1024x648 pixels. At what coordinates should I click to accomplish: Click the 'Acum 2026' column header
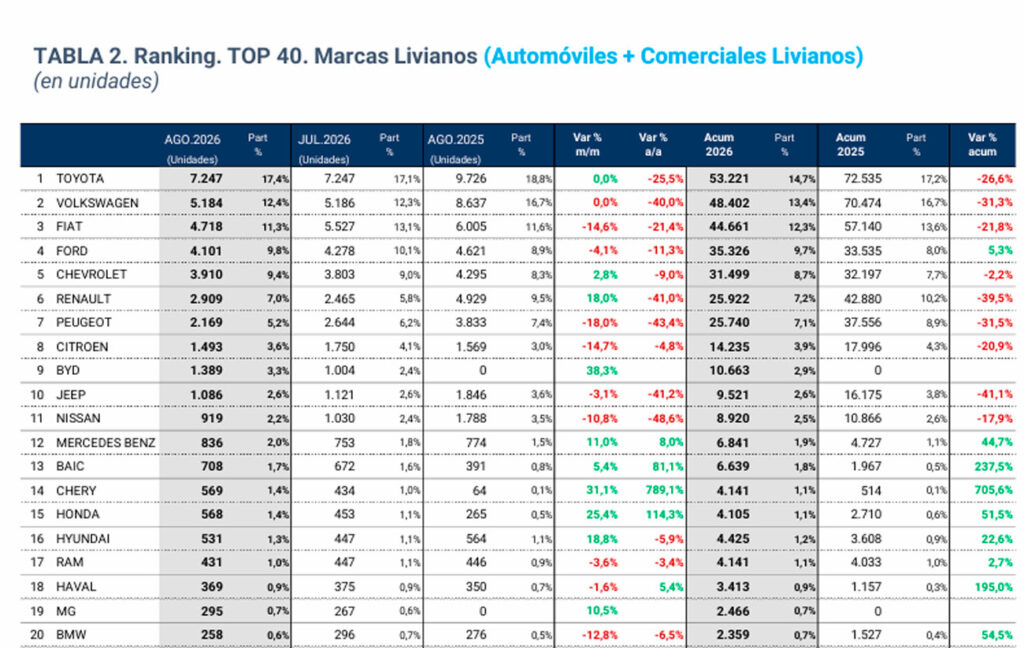718,144
